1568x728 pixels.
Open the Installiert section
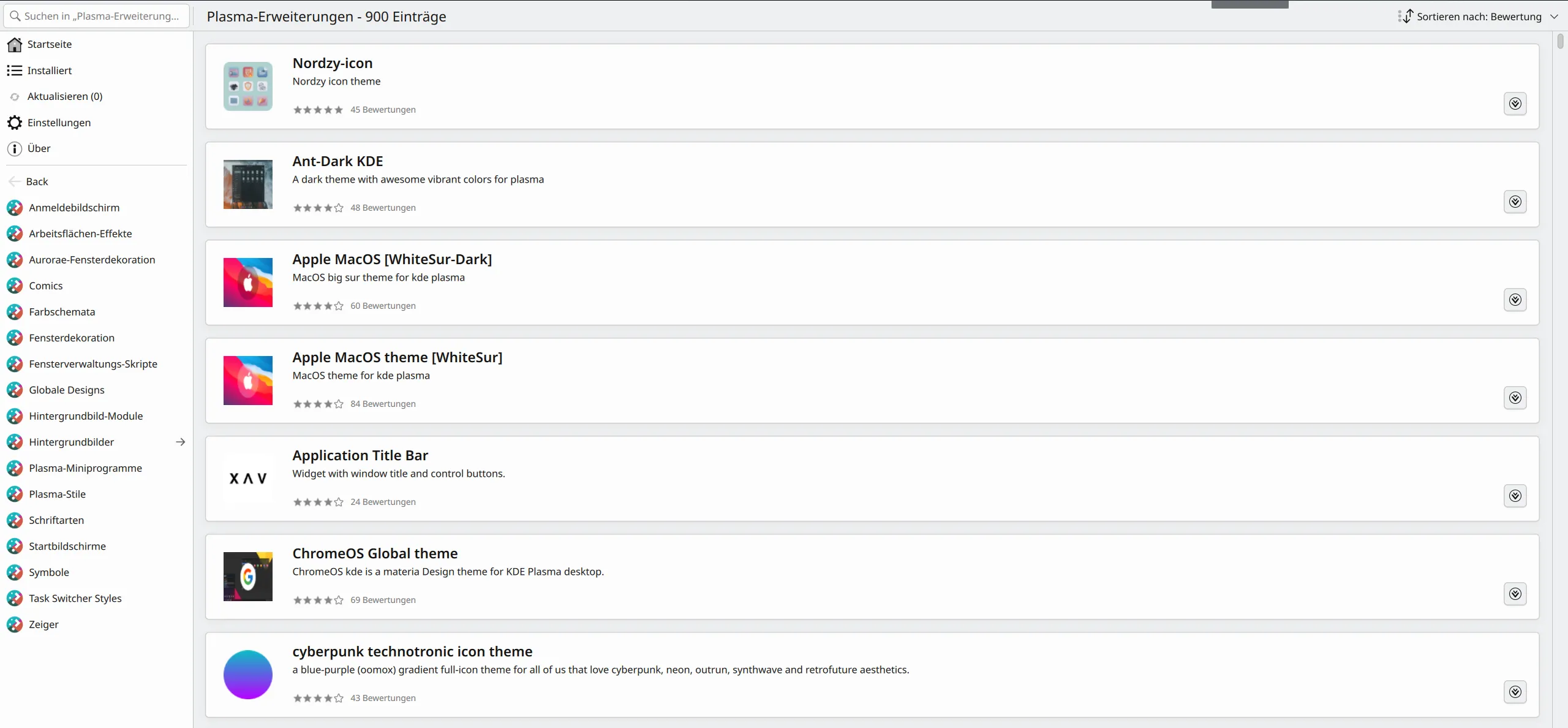point(49,70)
